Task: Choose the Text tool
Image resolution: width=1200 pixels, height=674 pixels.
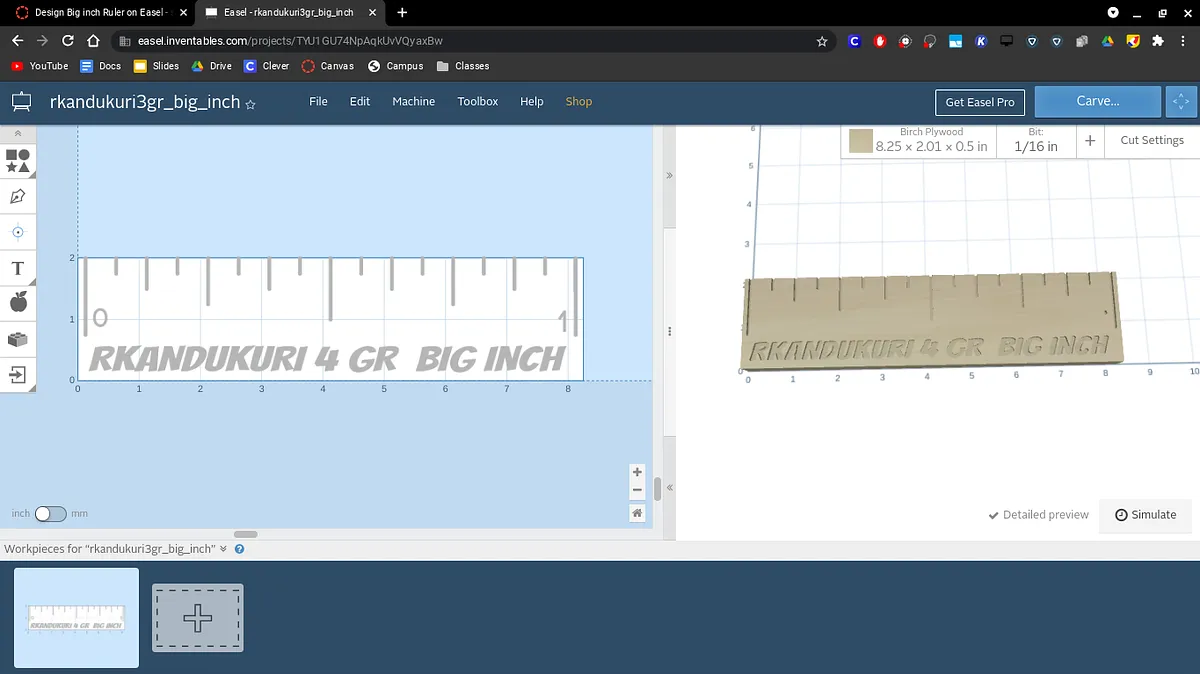Action: (18, 268)
